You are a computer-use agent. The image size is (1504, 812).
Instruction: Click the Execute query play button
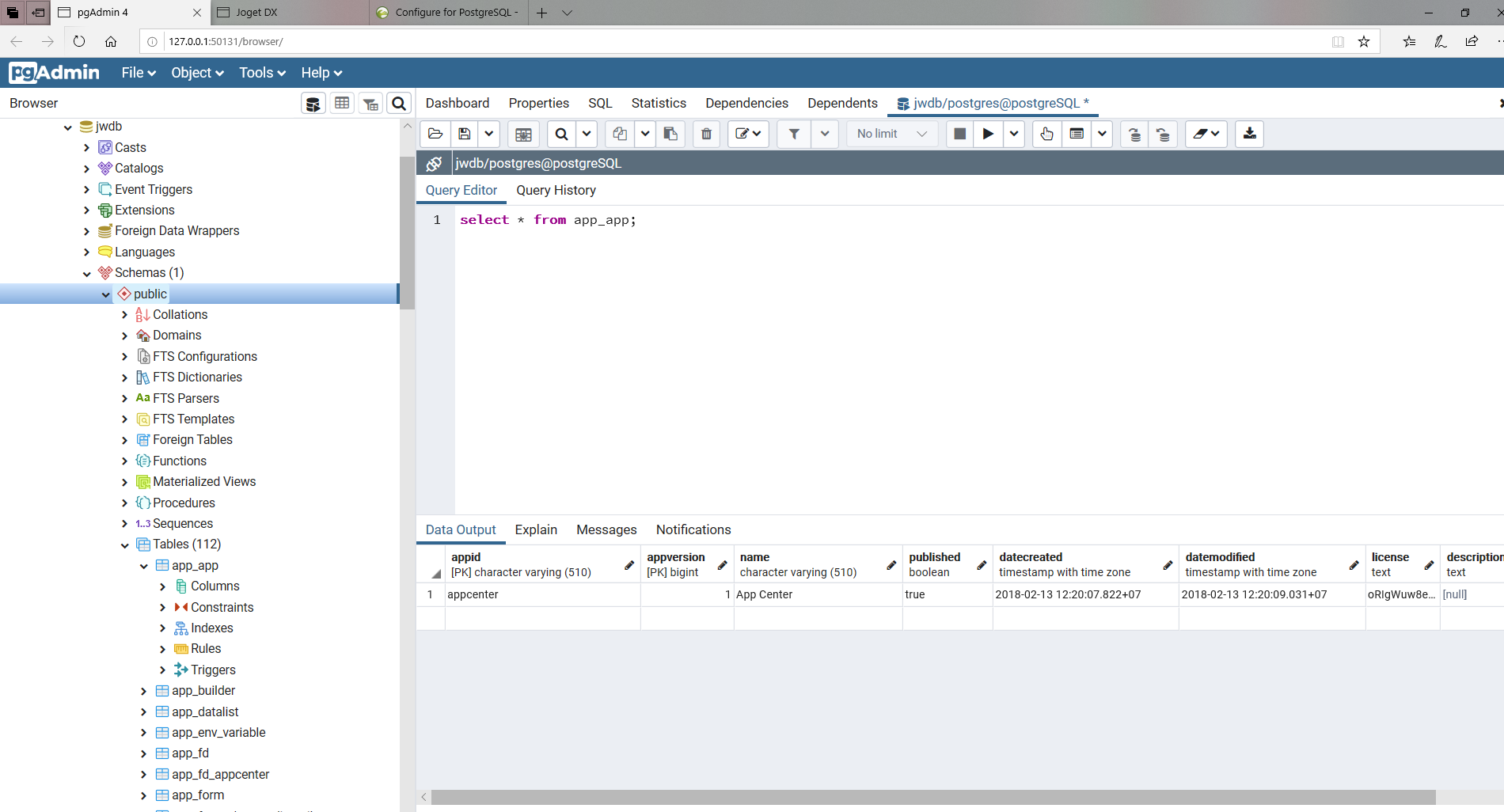[x=988, y=134]
